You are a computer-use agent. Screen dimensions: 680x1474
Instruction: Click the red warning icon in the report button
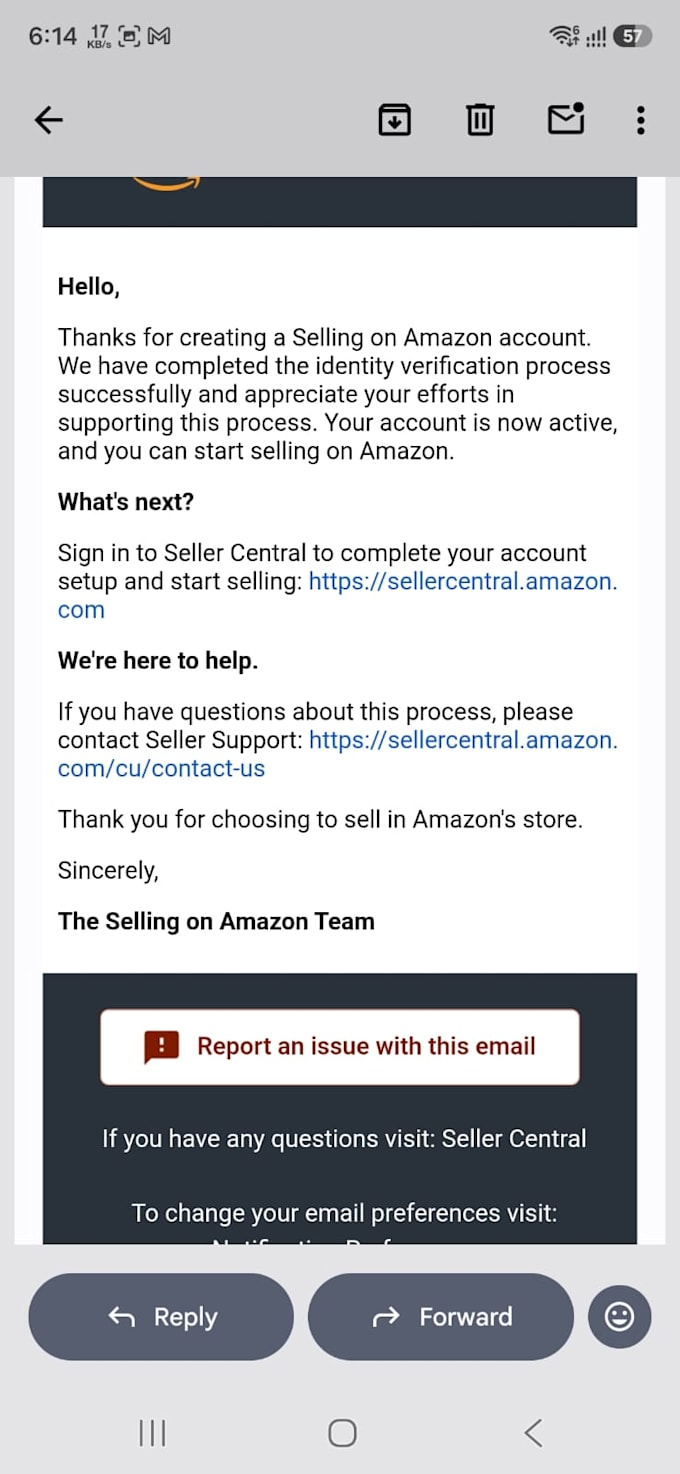click(x=161, y=1047)
